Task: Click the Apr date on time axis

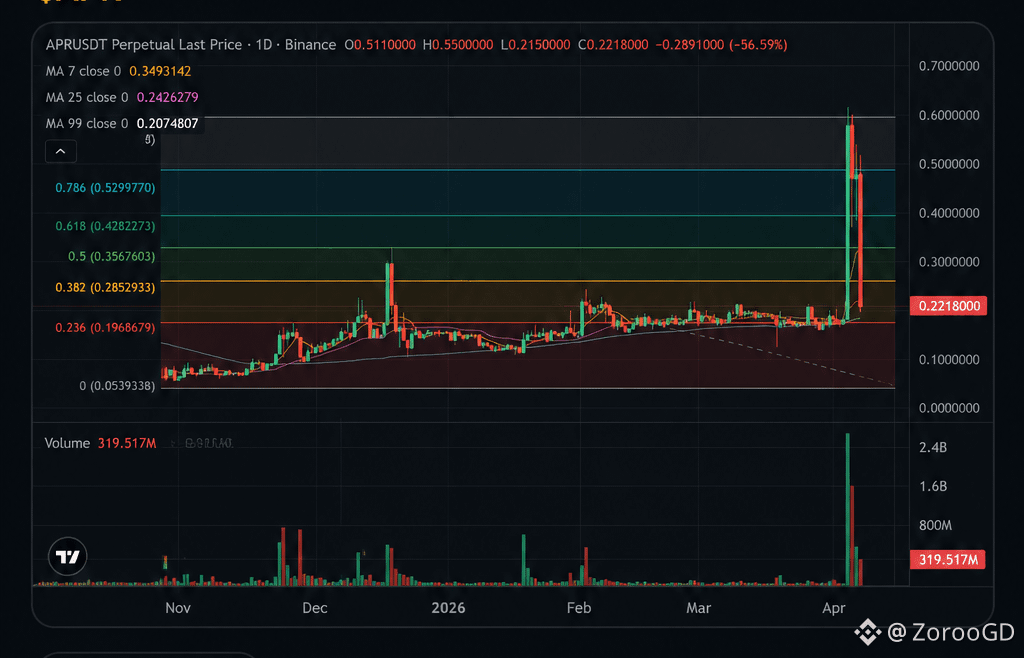Action: (x=834, y=608)
